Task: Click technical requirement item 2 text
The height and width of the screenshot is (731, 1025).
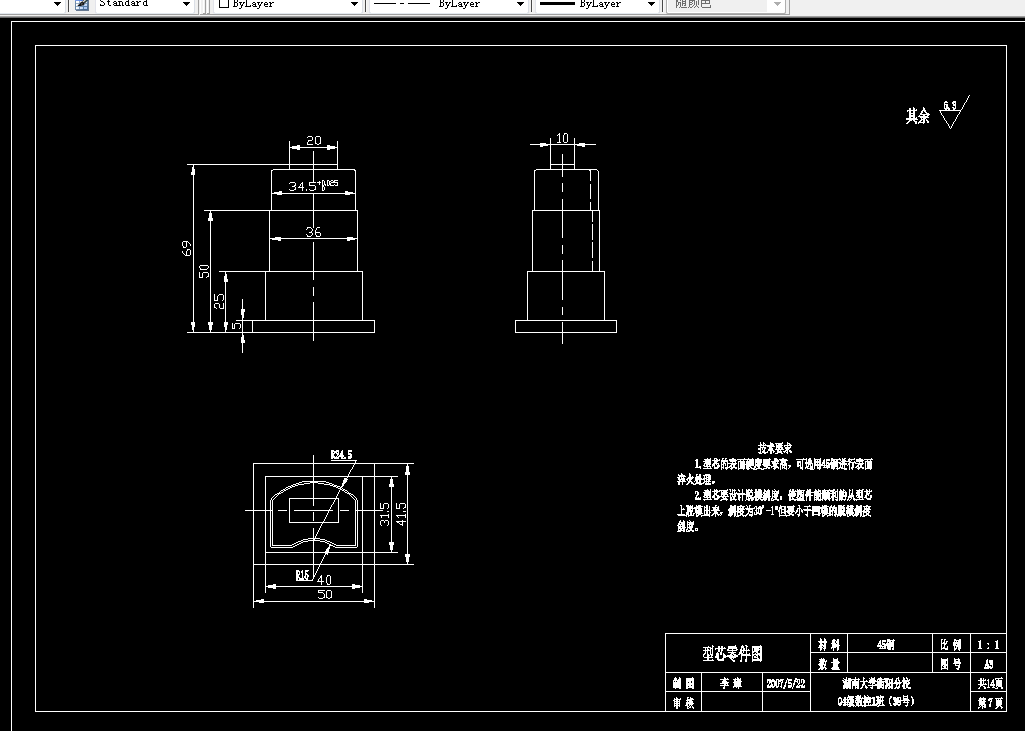Action: tap(775, 511)
